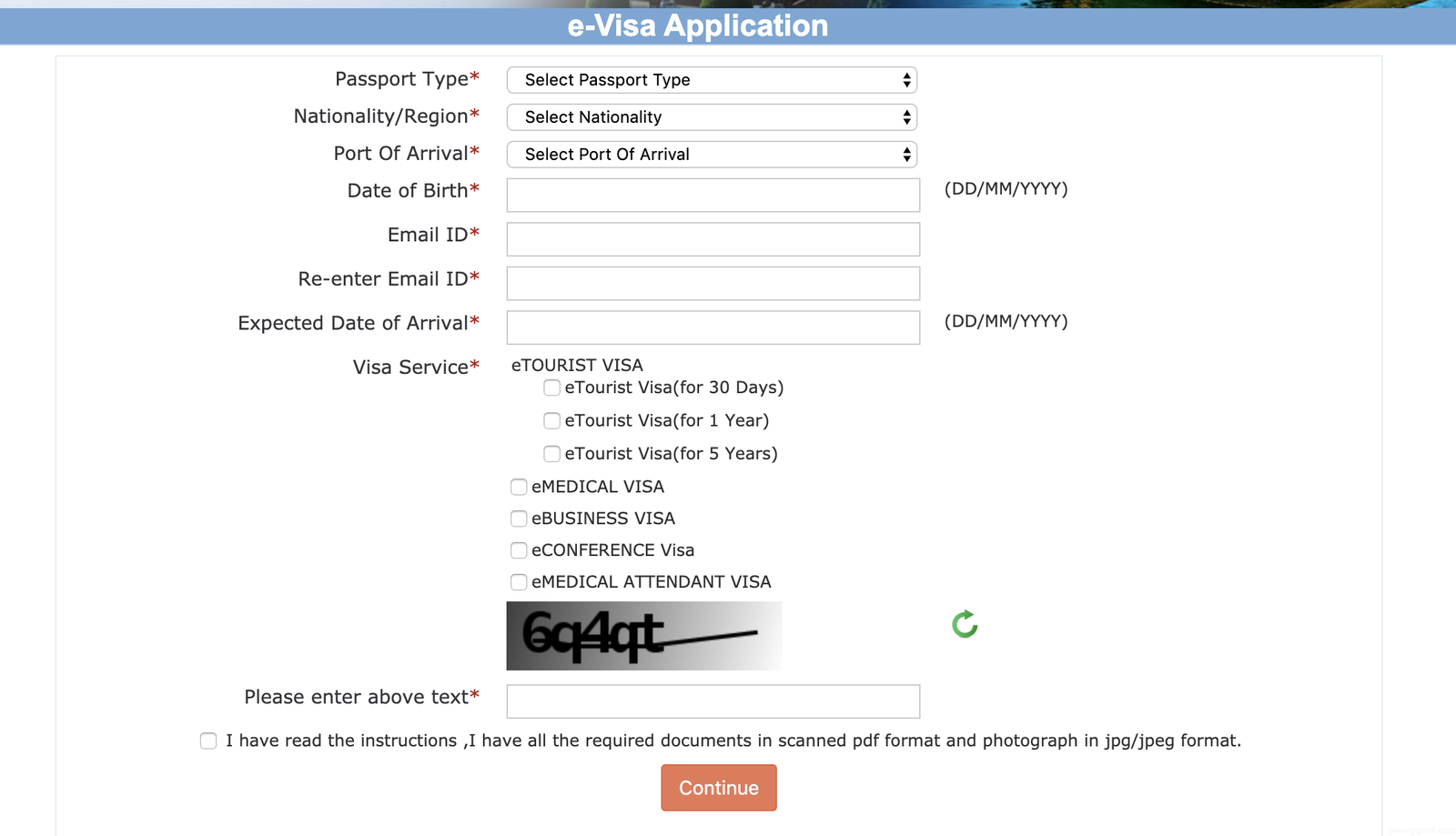Check the eBUSINESS VISA option

tap(519, 519)
